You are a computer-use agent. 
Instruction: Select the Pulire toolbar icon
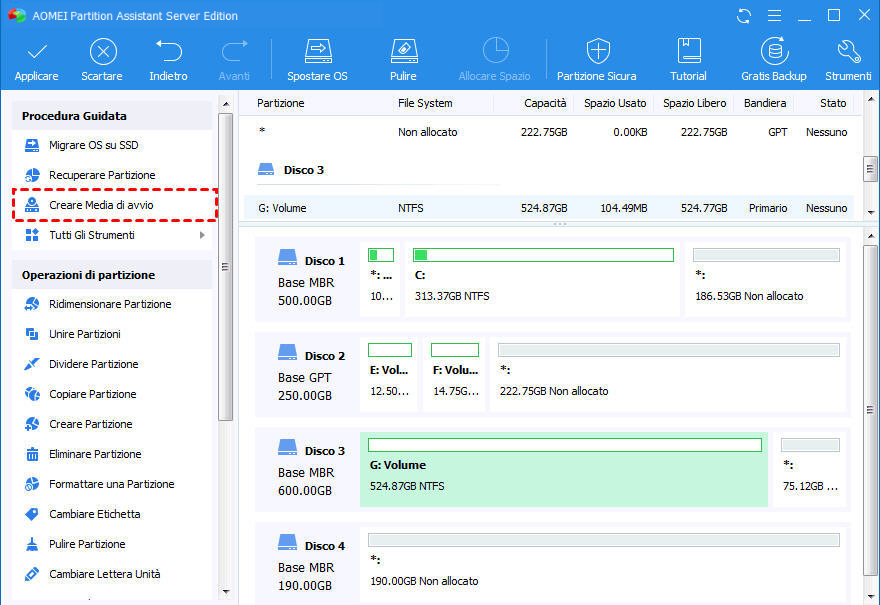click(403, 58)
